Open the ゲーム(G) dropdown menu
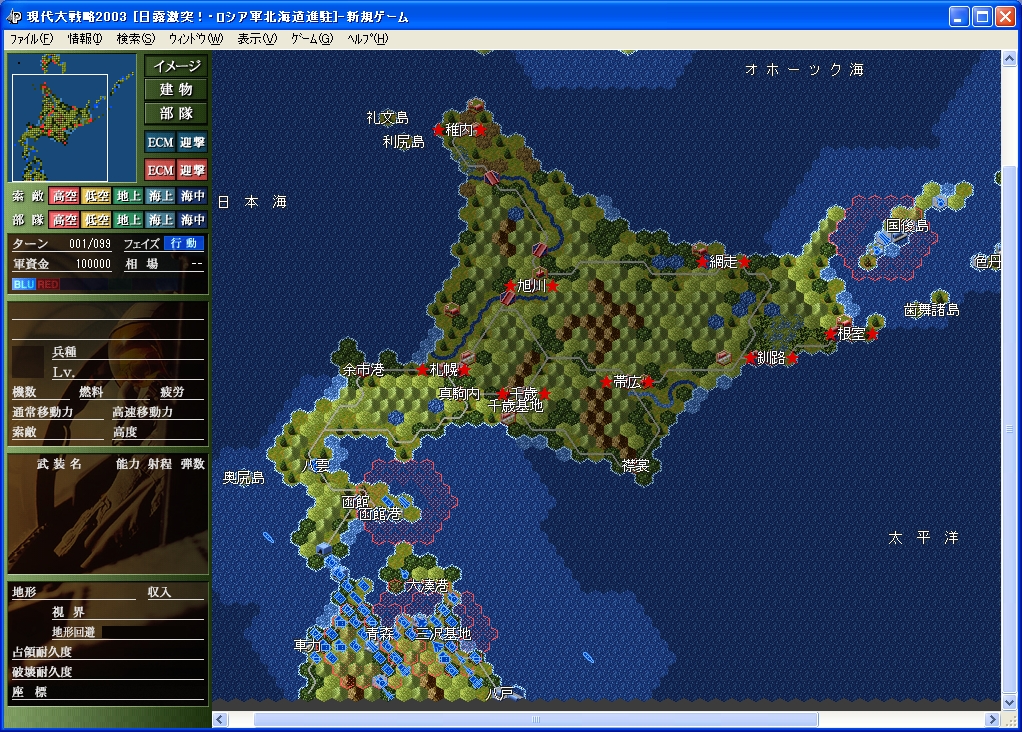The height and width of the screenshot is (732, 1022). coord(311,39)
